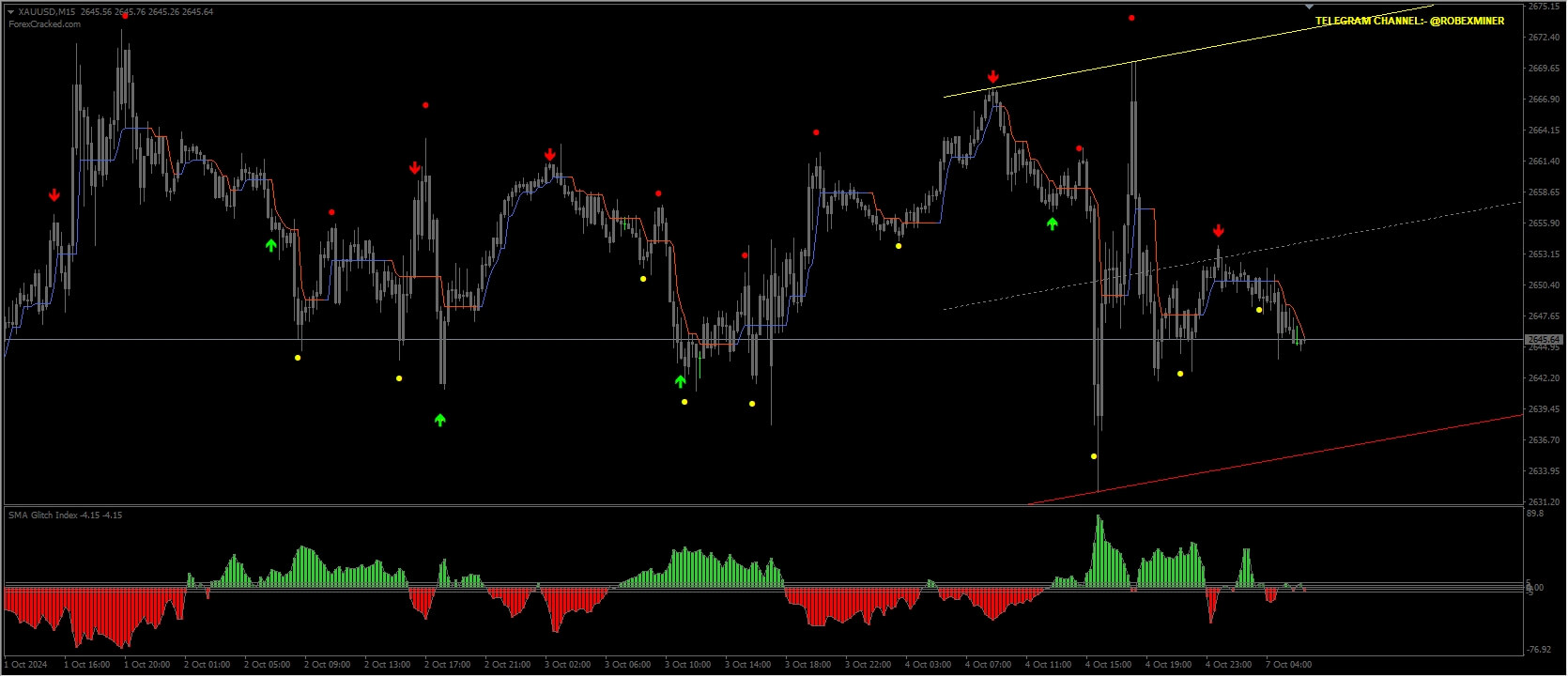
Task: Click the 4 Oct 23:00 time label
Action: [1228, 665]
